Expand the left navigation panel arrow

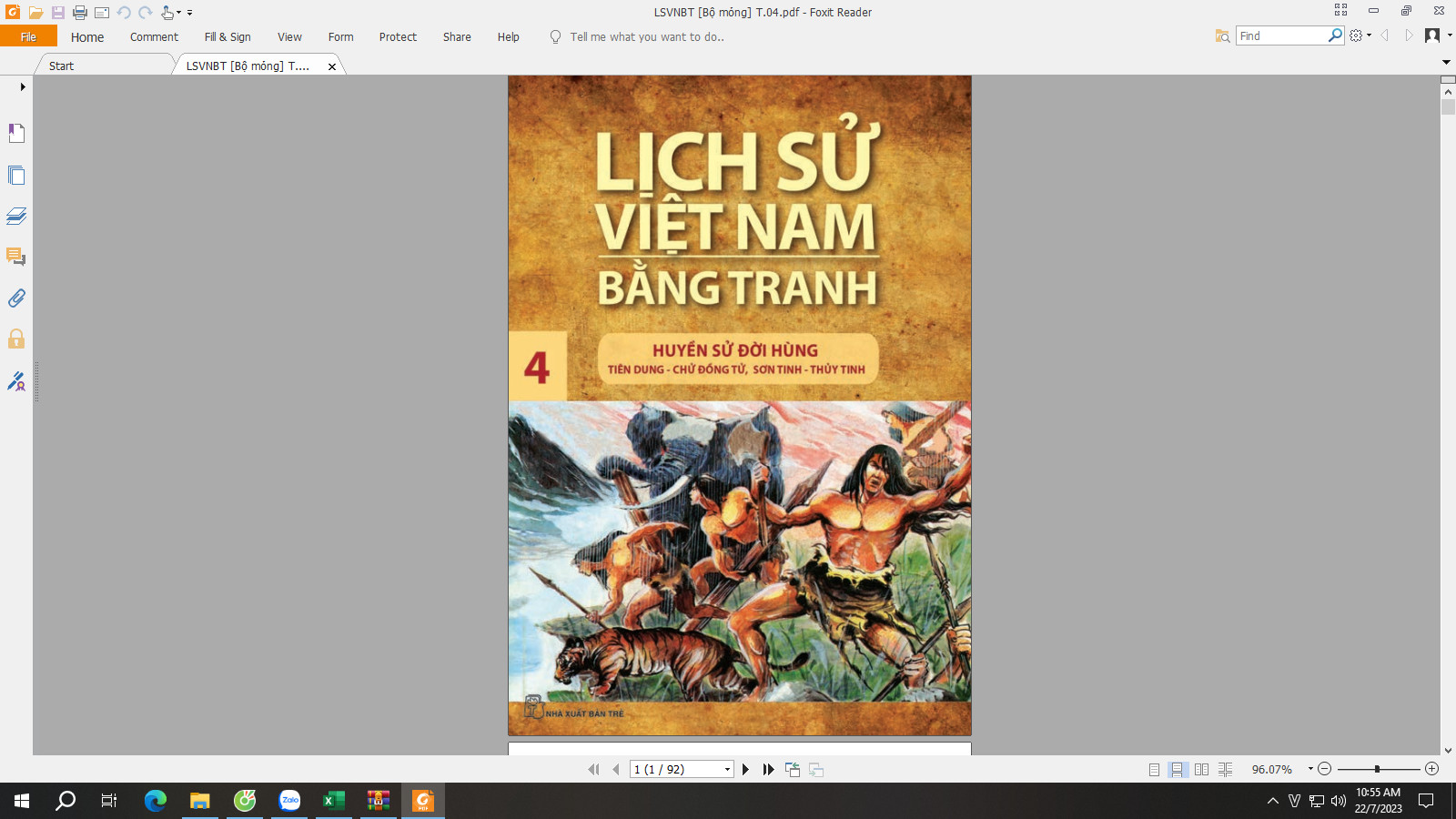23,87
